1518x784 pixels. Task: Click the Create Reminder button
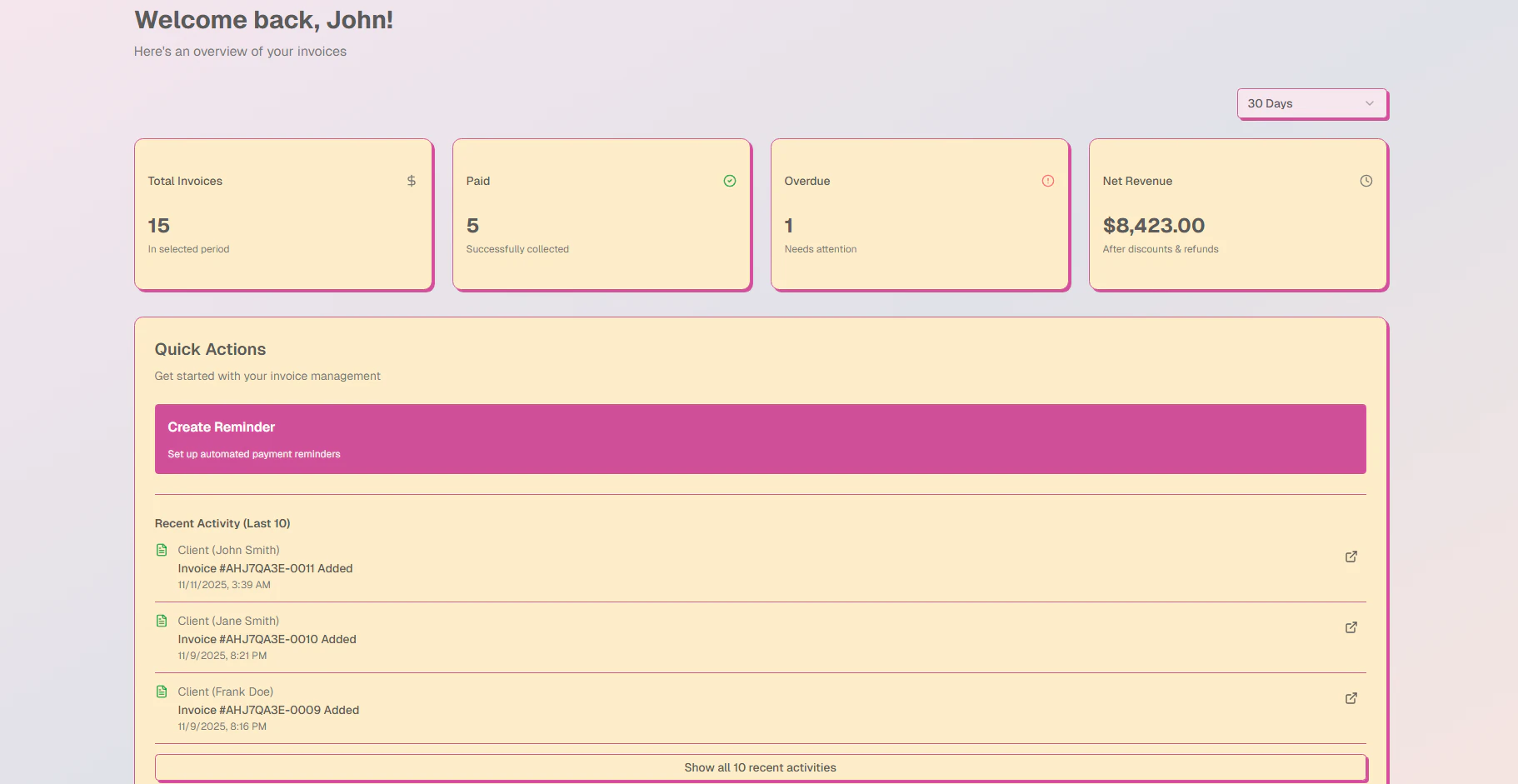coord(760,439)
